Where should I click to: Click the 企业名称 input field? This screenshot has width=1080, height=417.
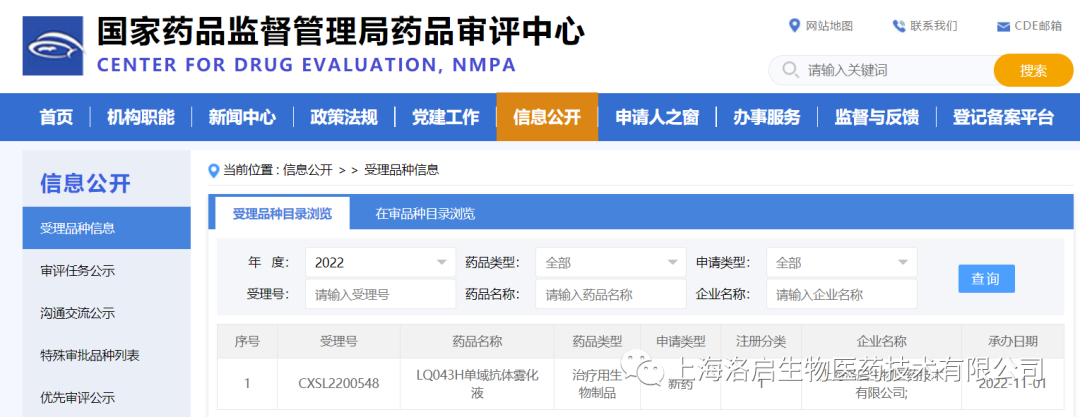841,295
